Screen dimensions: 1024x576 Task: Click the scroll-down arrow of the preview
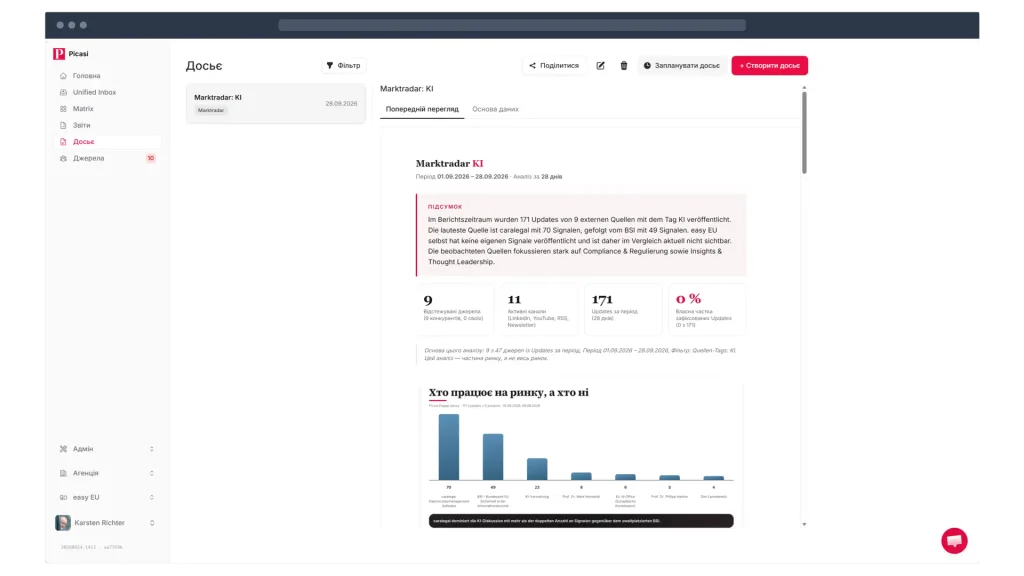804,524
